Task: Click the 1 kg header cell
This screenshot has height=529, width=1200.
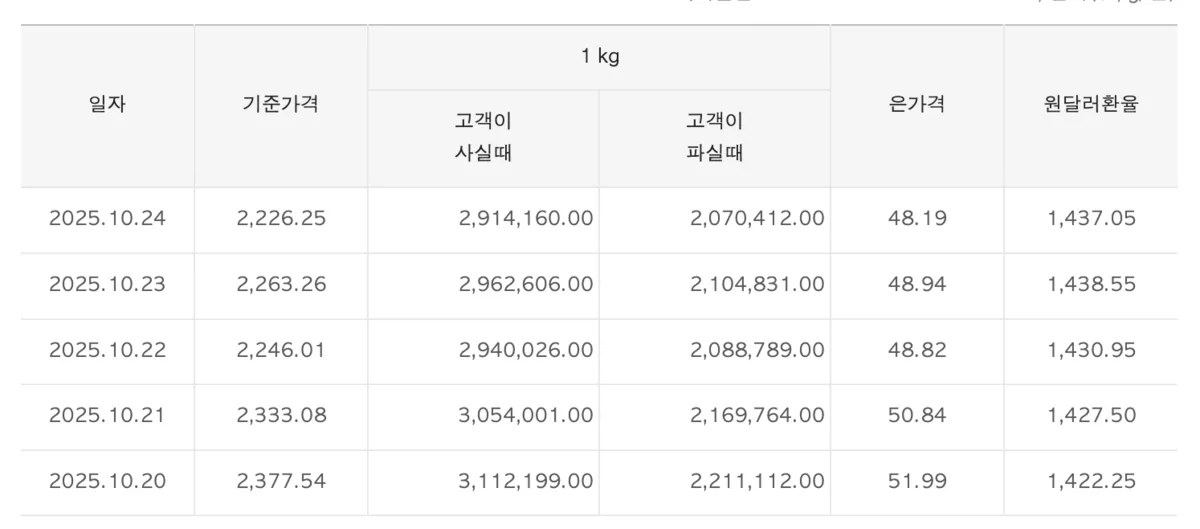Action: pos(599,57)
